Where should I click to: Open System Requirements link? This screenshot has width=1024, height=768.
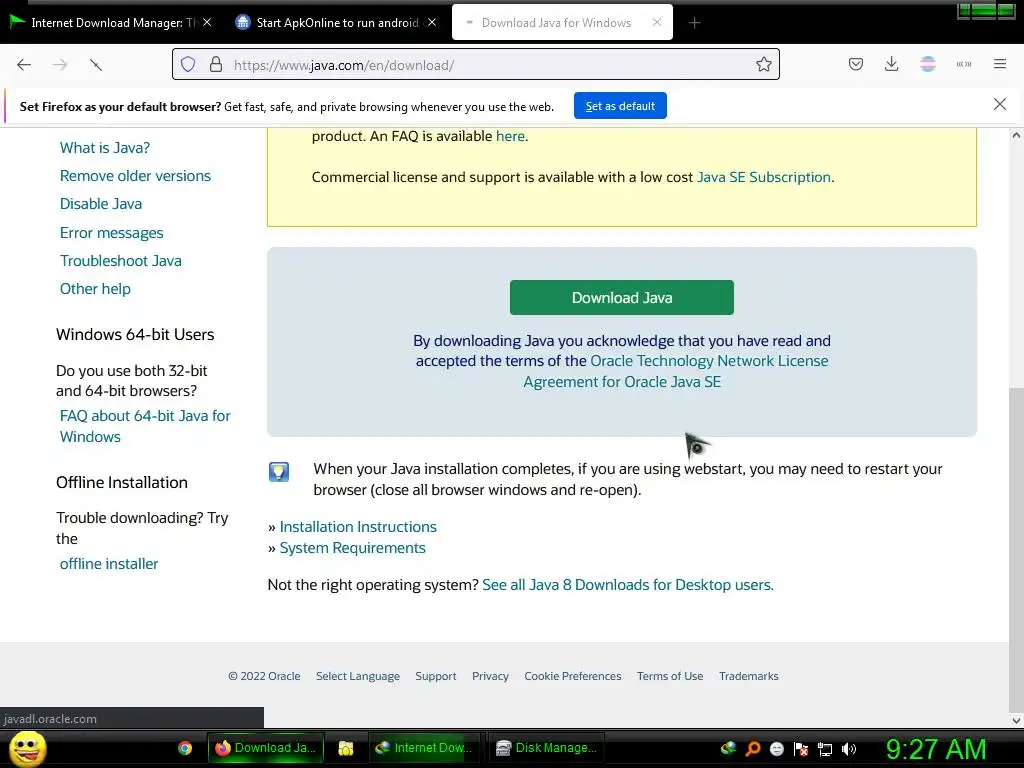coord(353,548)
